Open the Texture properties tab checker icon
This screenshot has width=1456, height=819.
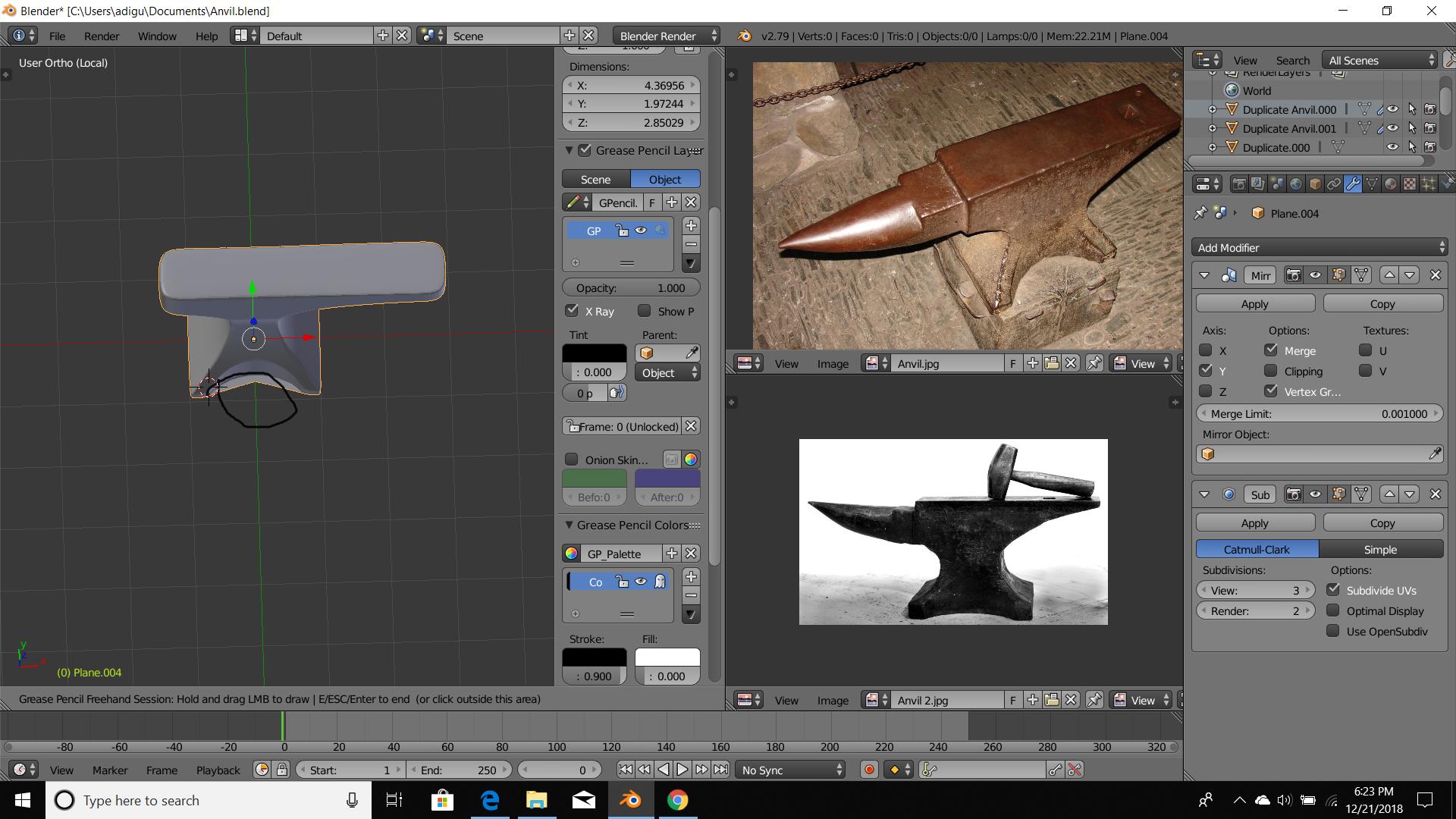(1410, 184)
